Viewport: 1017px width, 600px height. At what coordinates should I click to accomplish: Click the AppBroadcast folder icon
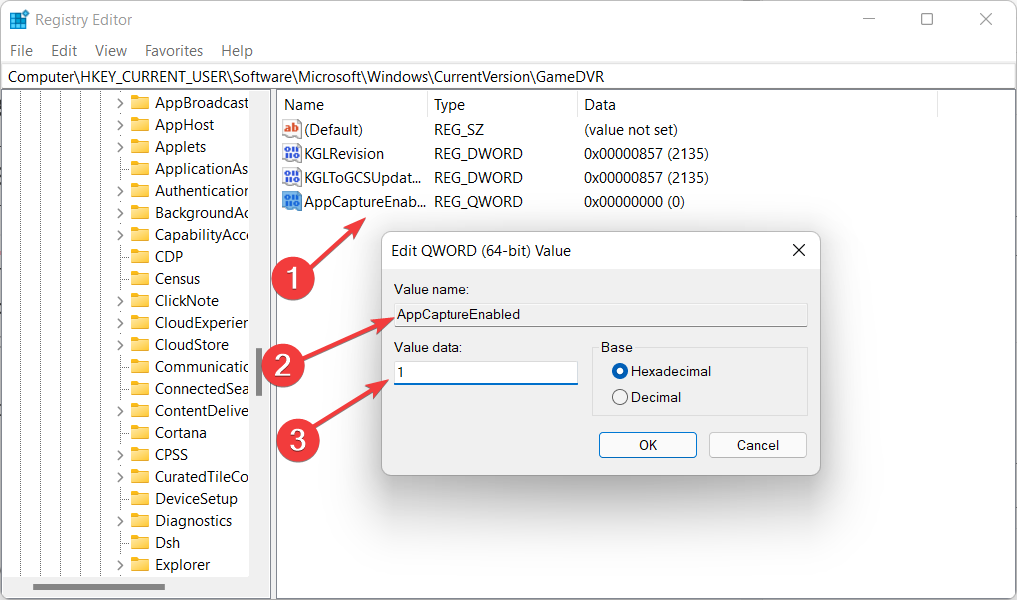(140, 102)
